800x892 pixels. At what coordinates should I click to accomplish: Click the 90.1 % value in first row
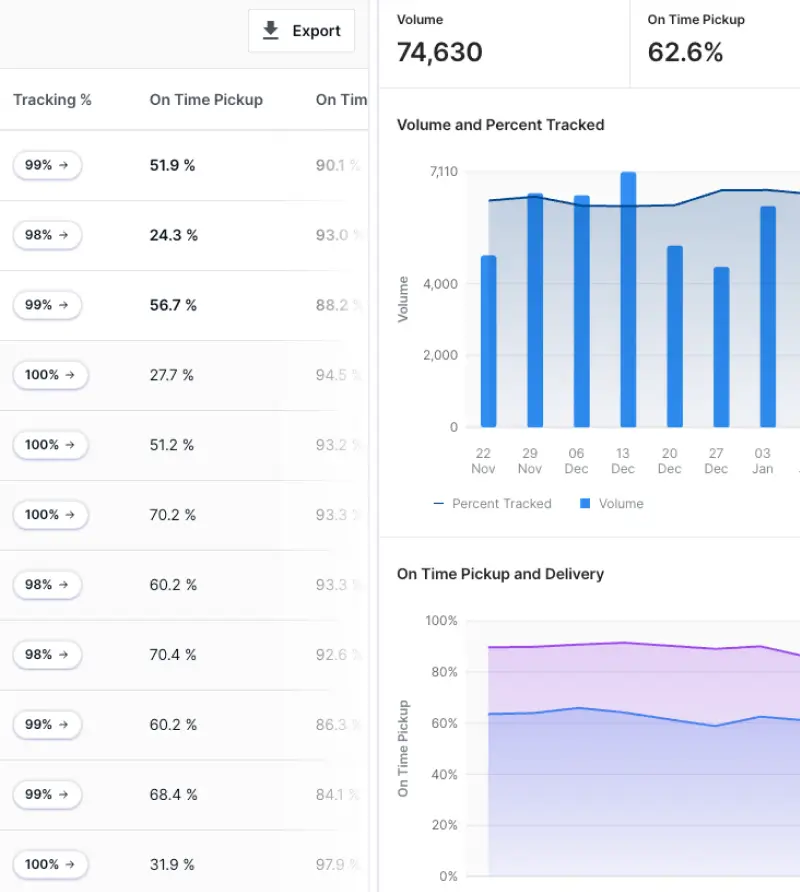coord(338,165)
